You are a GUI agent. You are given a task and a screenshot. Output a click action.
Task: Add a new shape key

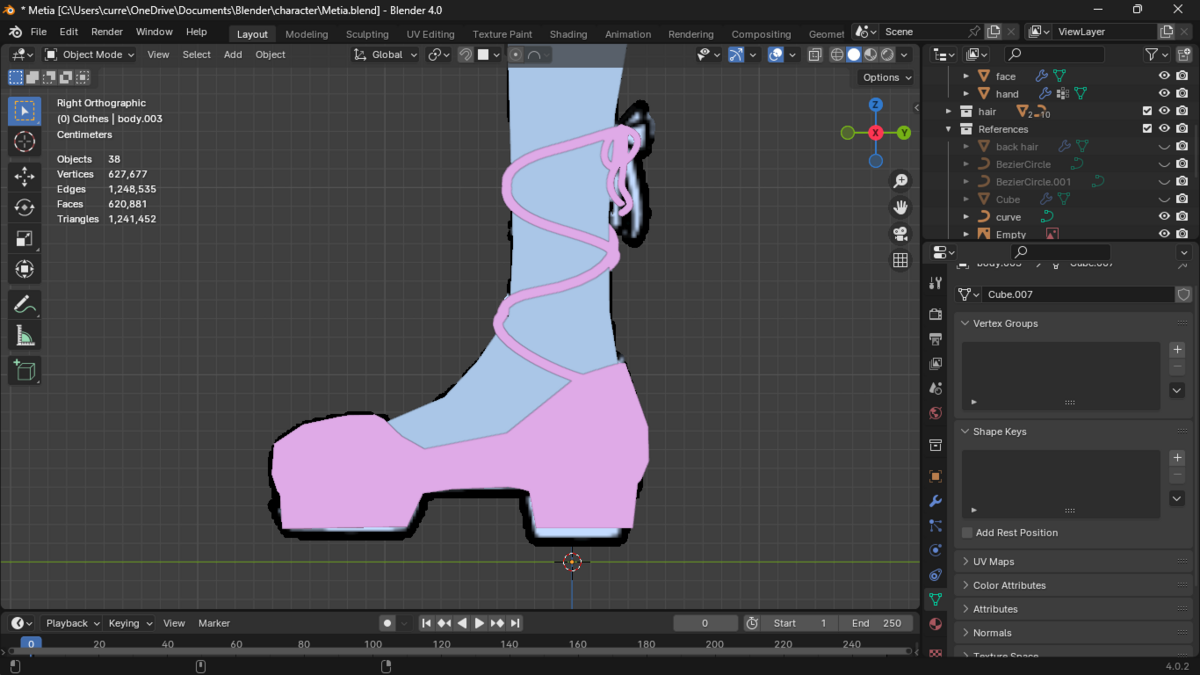1177,458
